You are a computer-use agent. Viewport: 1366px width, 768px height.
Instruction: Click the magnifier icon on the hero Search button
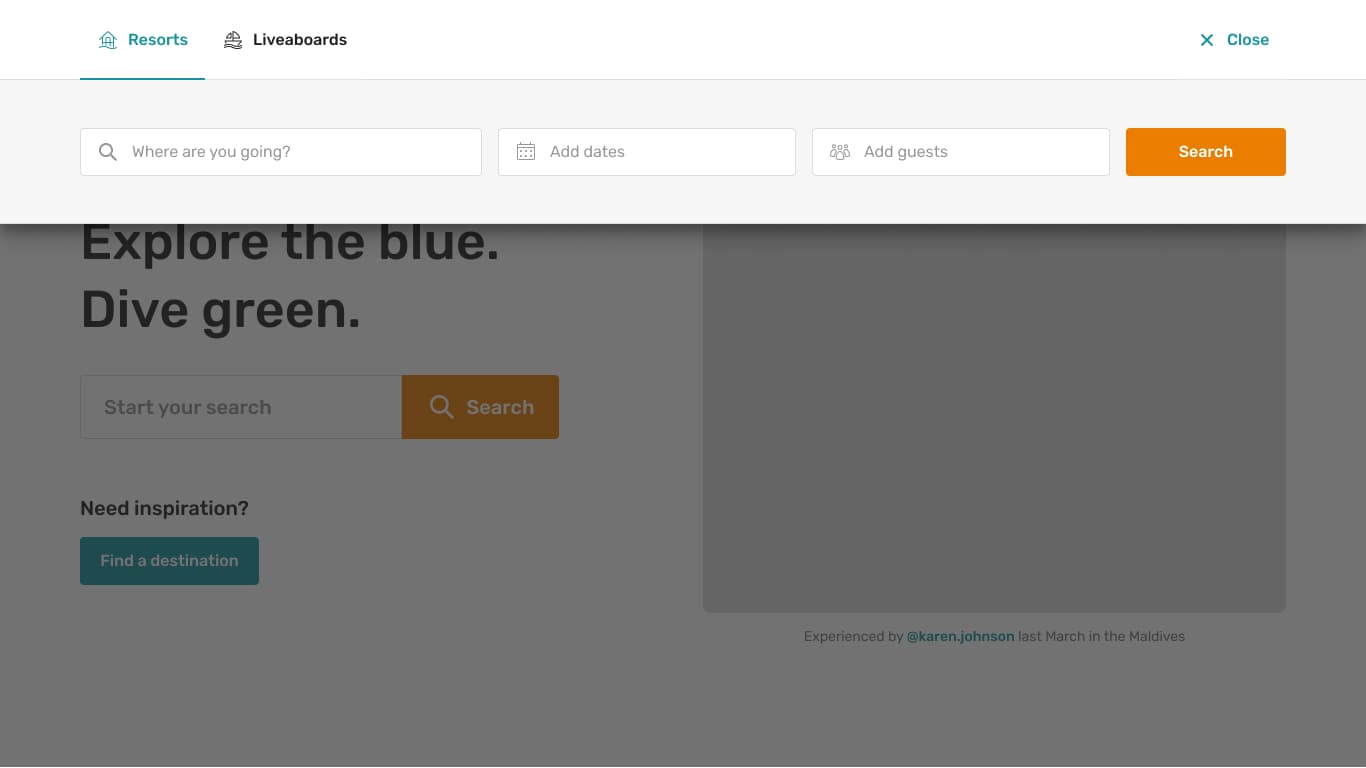[x=441, y=407]
